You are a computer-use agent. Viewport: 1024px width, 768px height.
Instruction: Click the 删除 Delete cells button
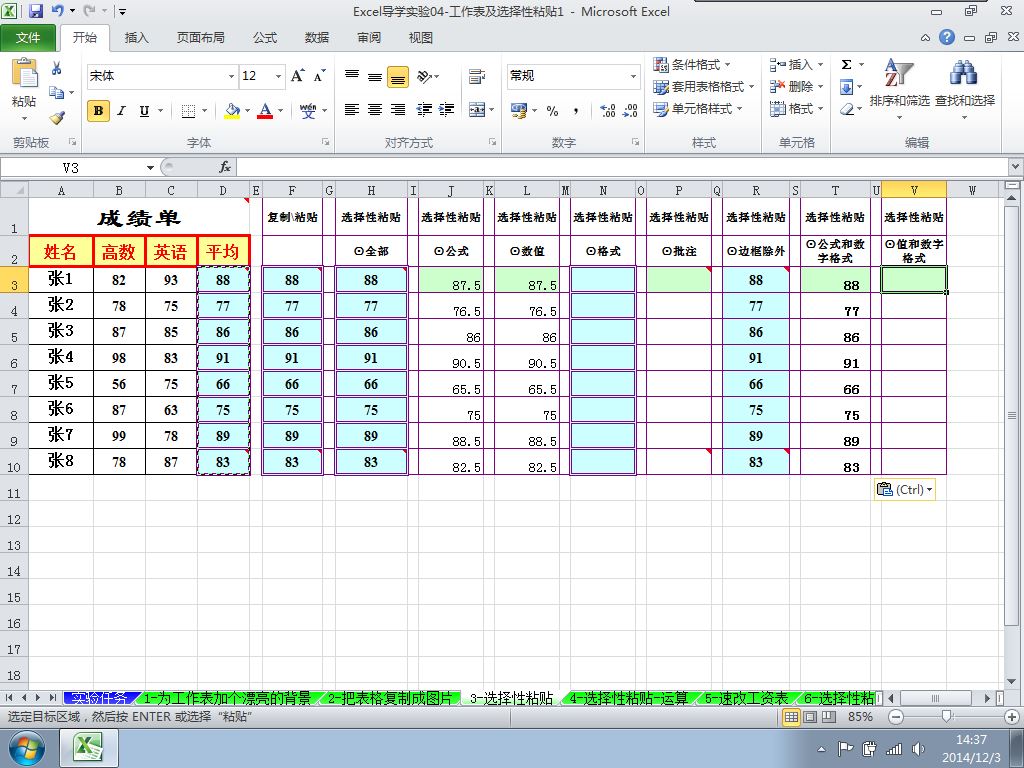coord(796,87)
